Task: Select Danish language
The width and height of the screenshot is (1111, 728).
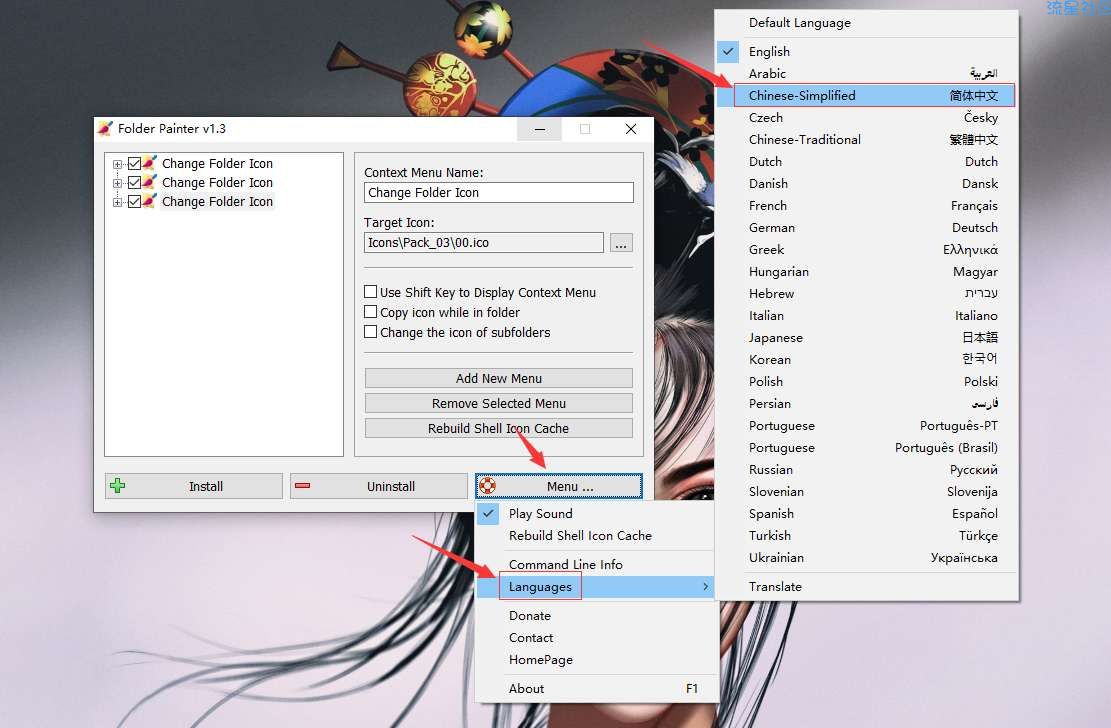Action: (867, 183)
